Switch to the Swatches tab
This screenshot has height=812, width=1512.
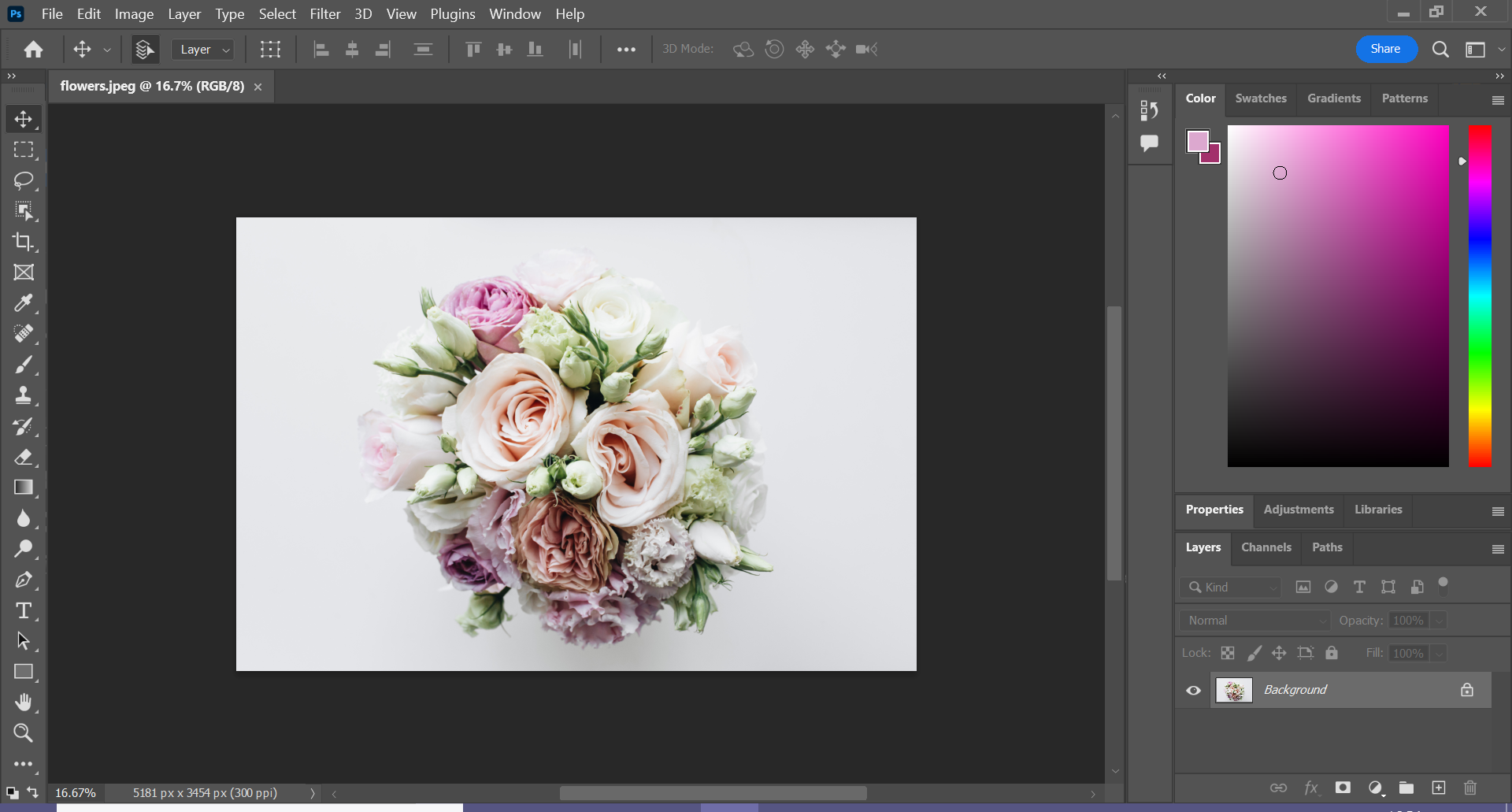click(1261, 98)
